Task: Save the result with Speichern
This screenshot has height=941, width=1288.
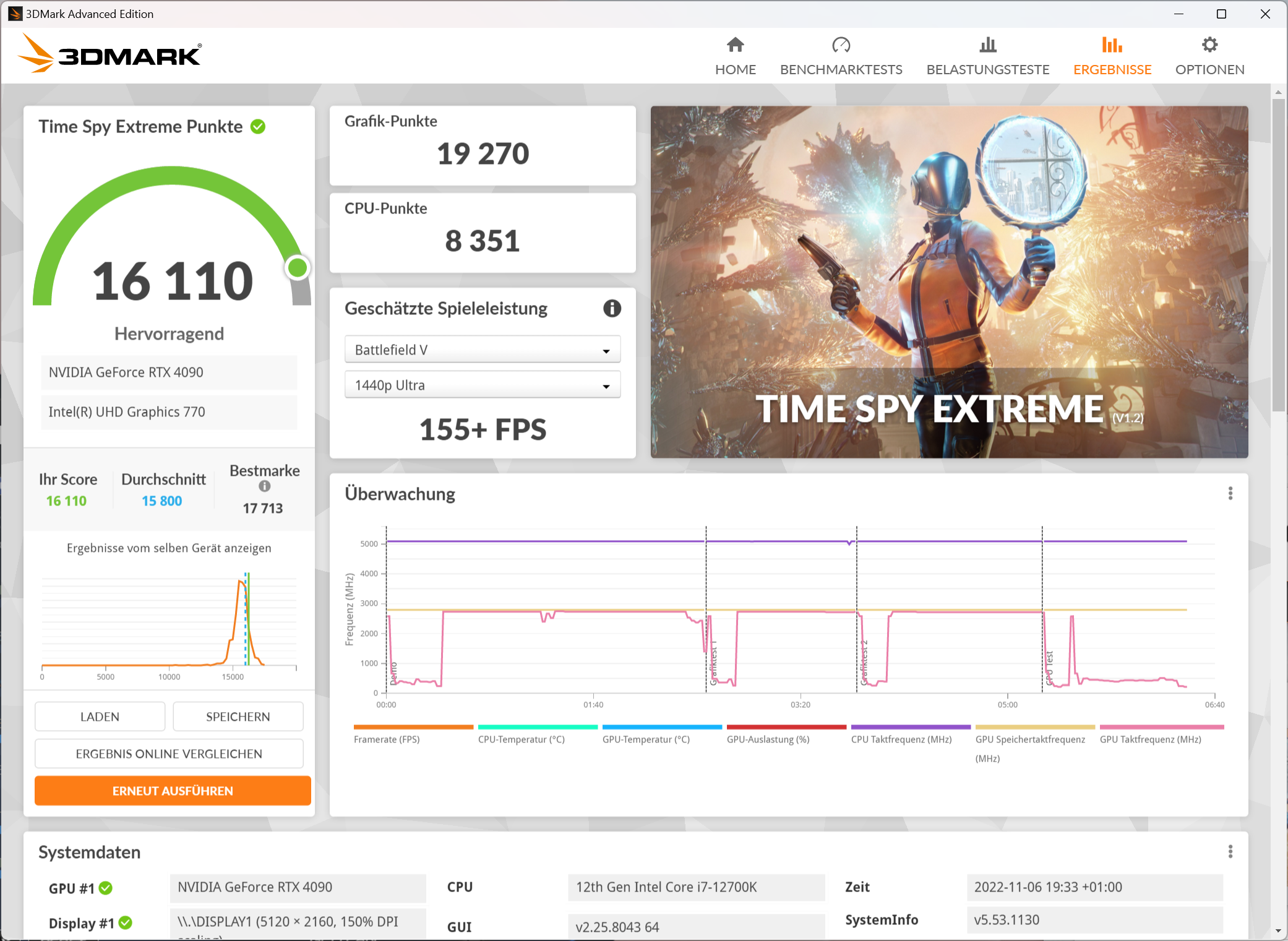Action: (238, 716)
